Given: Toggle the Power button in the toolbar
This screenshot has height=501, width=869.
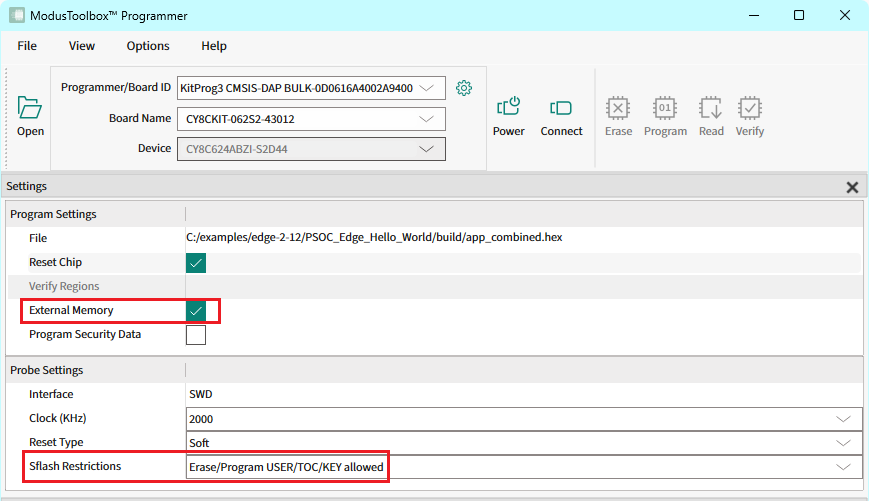Looking at the screenshot, I should 508,108.
